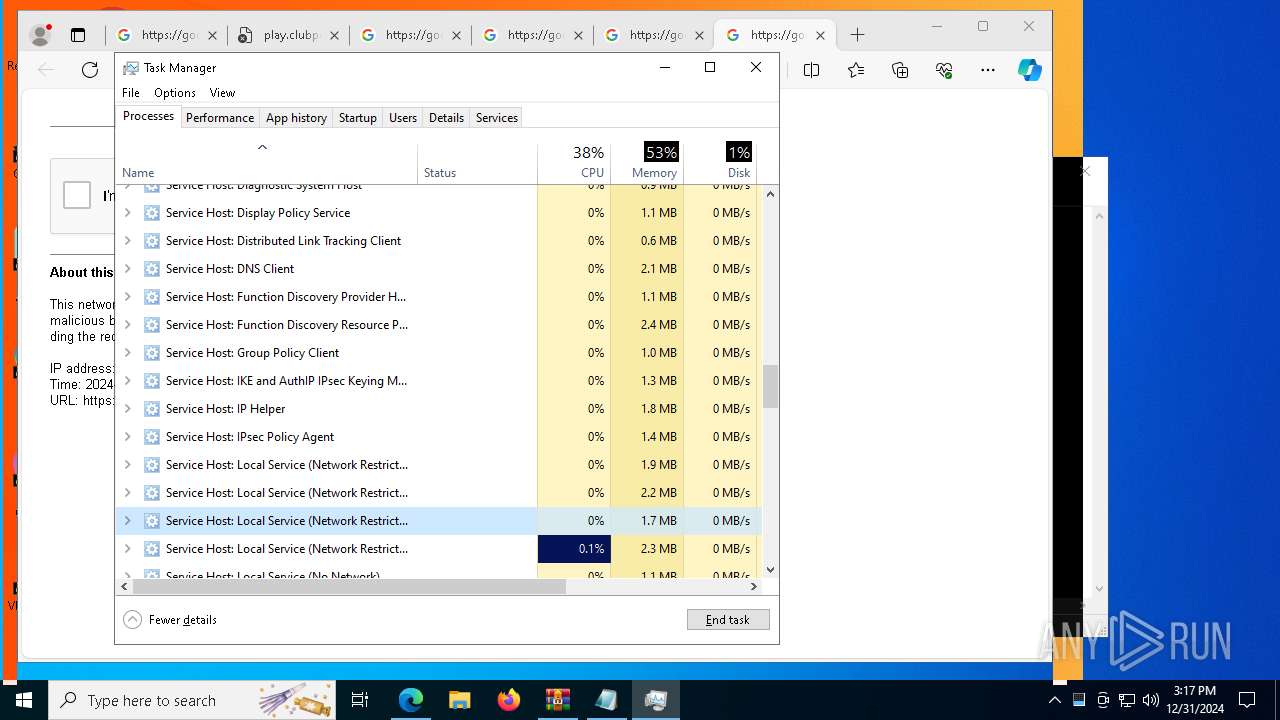Expand Service Host: Distributed Link Tracking Client

pyautogui.click(x=127, y=241)
